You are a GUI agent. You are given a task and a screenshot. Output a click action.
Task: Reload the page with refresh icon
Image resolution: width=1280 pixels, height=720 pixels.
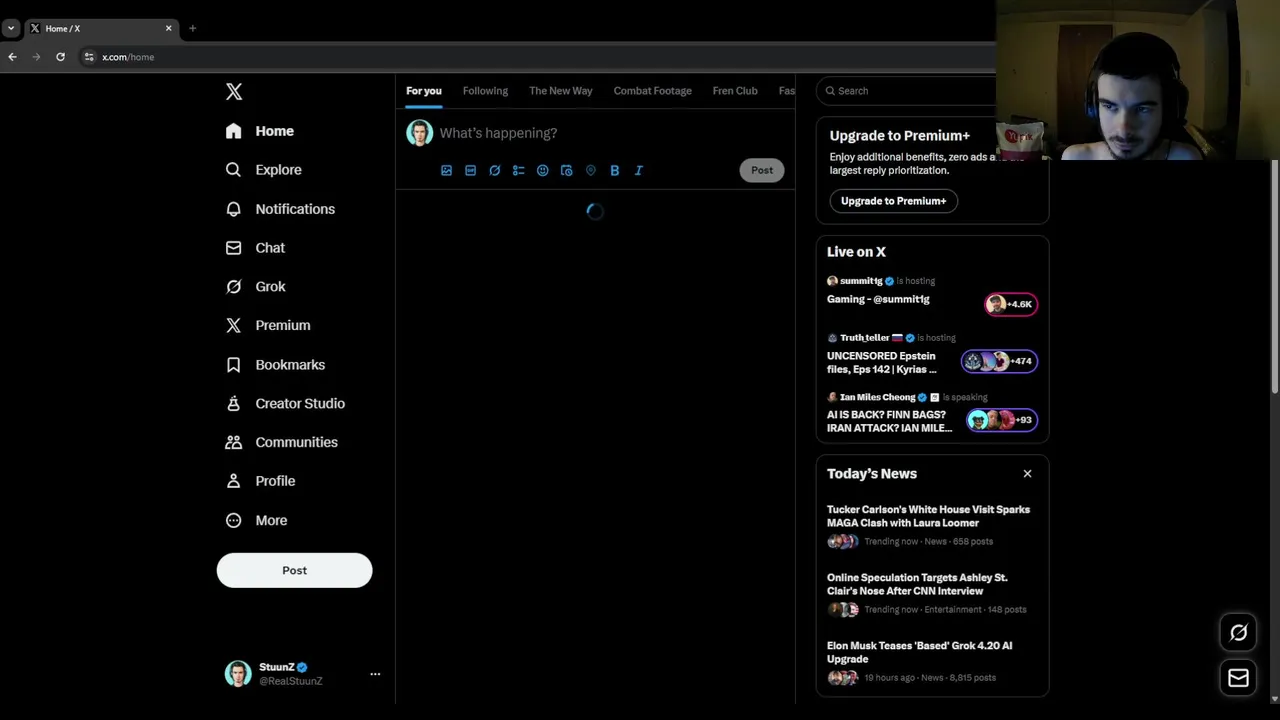point(60,57)
